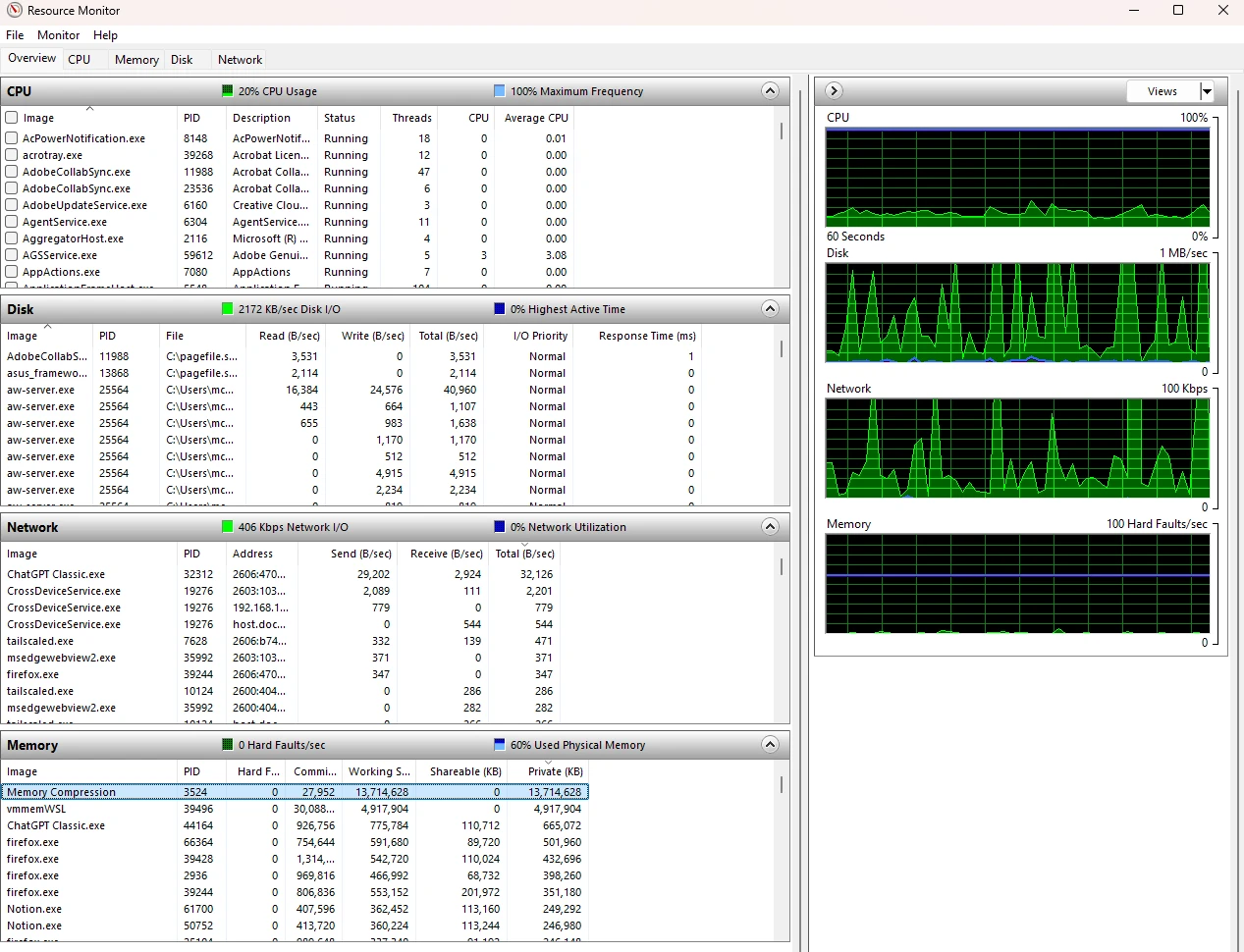This screenshot has height=952, width=1244.
Task: Check the AcPowerNotification.exe process box
Action: click(x=12, y=138)
